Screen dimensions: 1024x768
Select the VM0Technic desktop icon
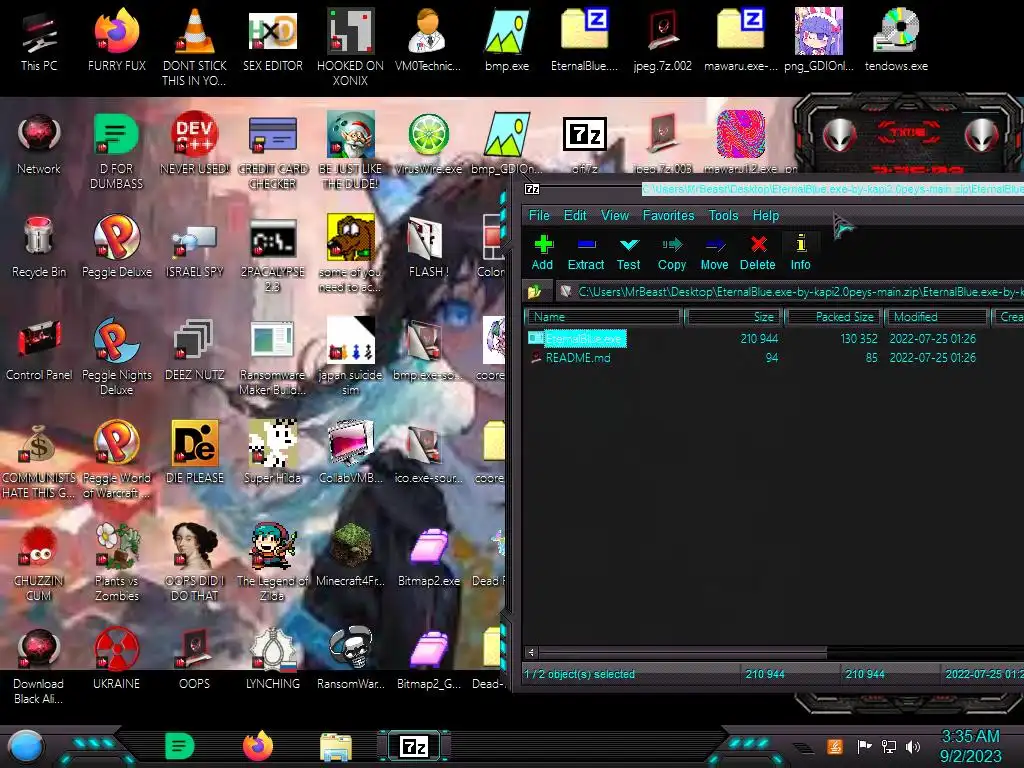tap(428, 40)
